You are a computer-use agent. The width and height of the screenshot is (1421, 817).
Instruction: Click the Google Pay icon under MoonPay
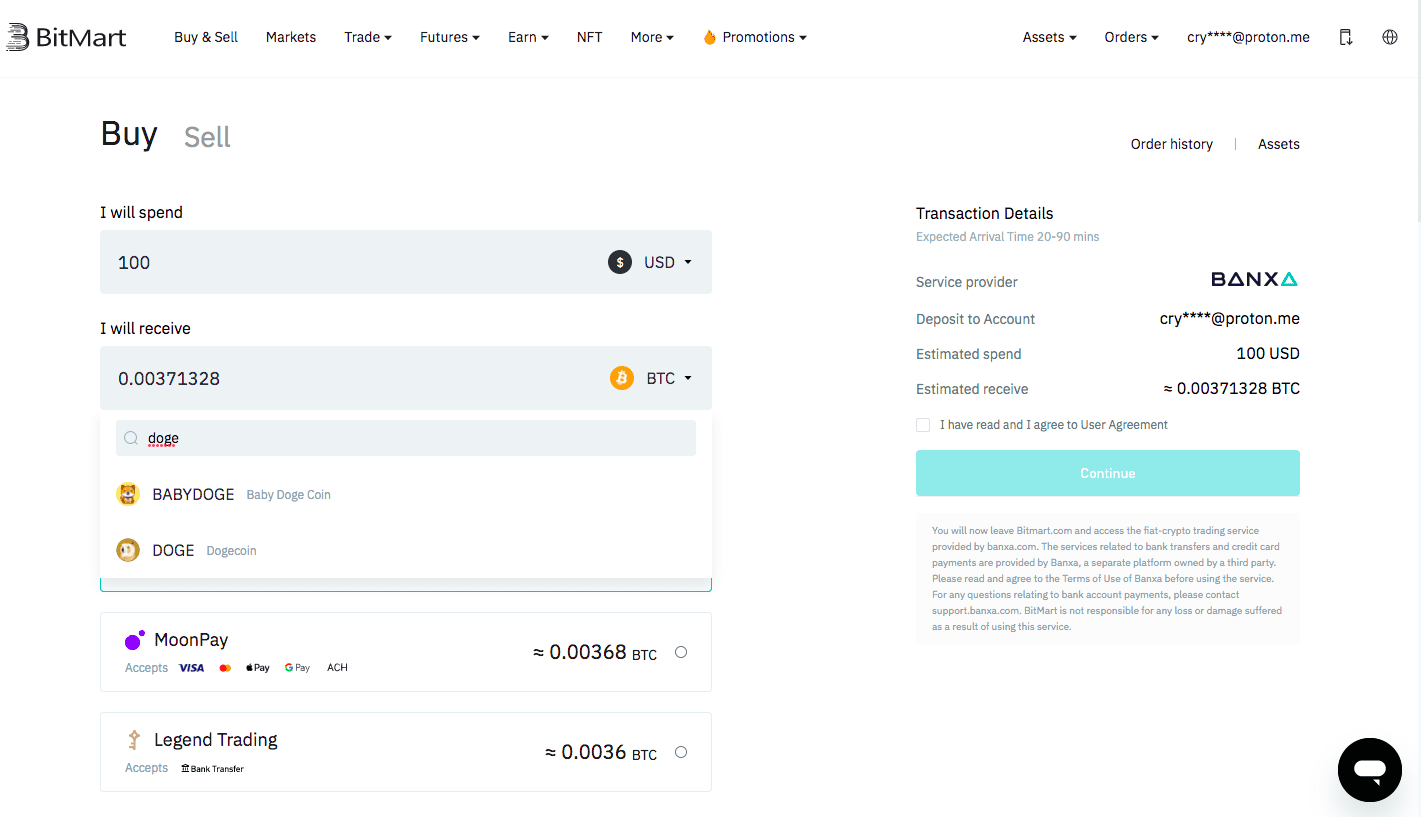click(297, 667)
